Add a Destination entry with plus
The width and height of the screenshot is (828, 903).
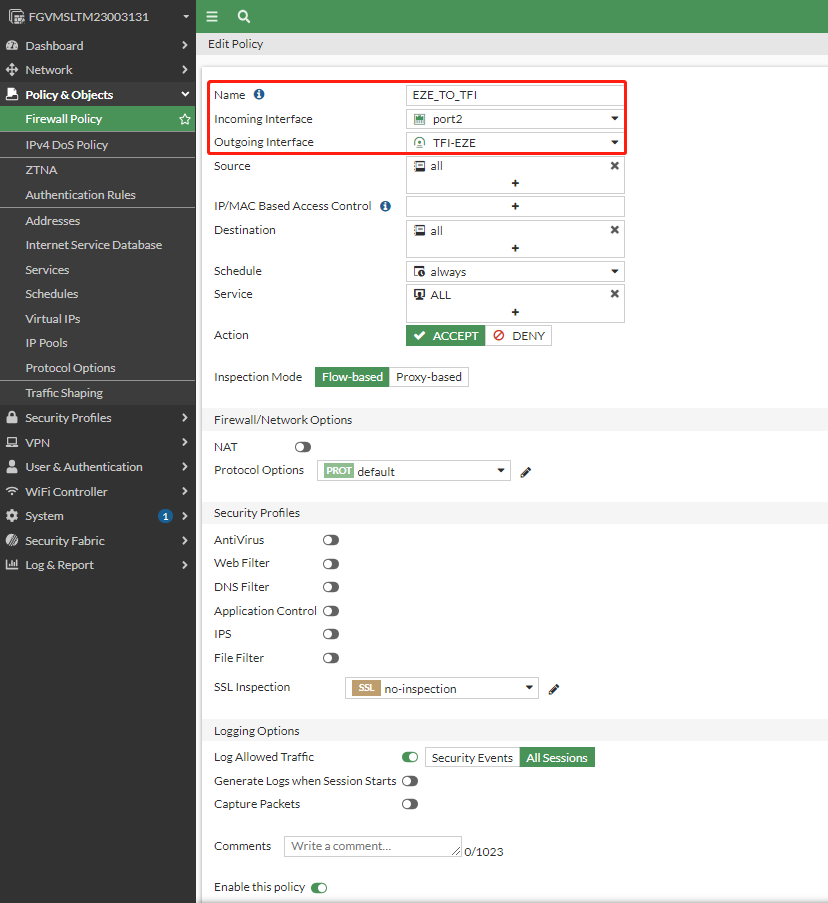tap(515, 248)
